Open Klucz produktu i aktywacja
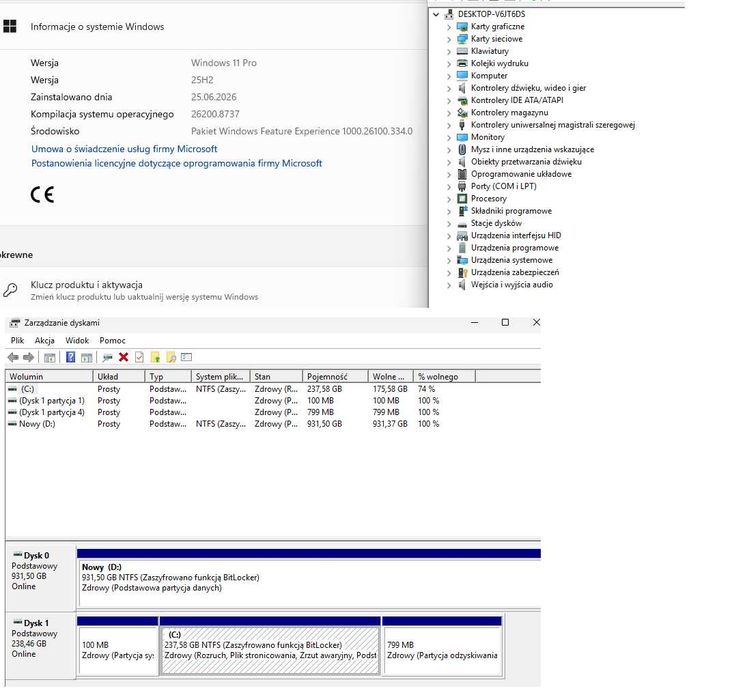Image resolution: width=747 pixels, height=699 pixels. [x=86, y=285]
